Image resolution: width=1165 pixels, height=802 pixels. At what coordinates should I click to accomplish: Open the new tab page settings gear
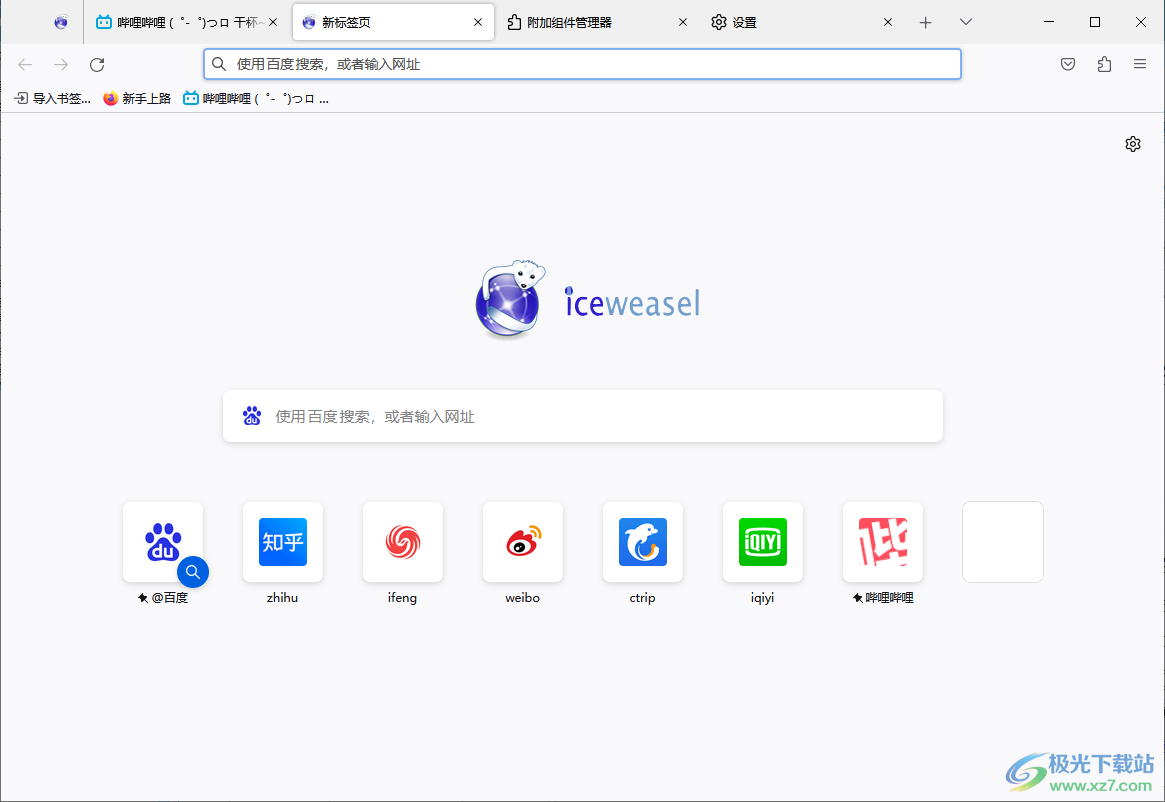coord(1132,143)
